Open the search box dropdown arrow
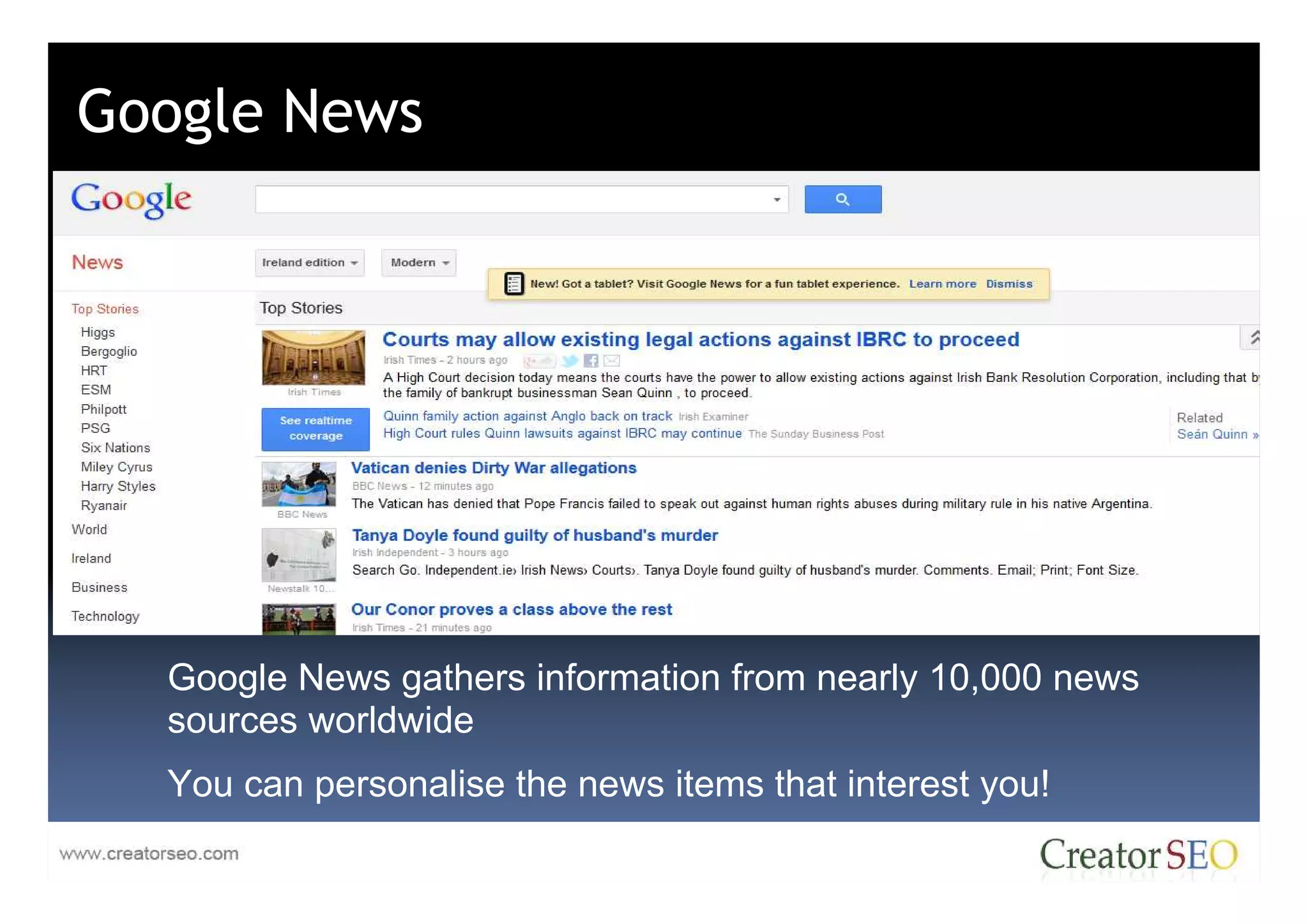 [777, 200]
